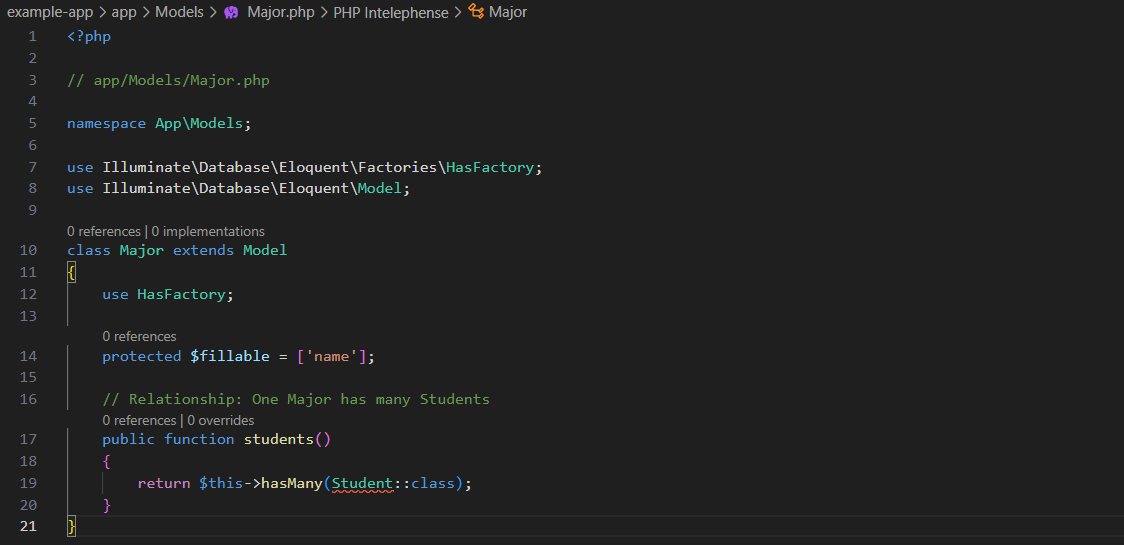Viewport: 1124px width, 545px height.
Task: Click the 'name' string in fillable array
Action: [x=332, y=356]
